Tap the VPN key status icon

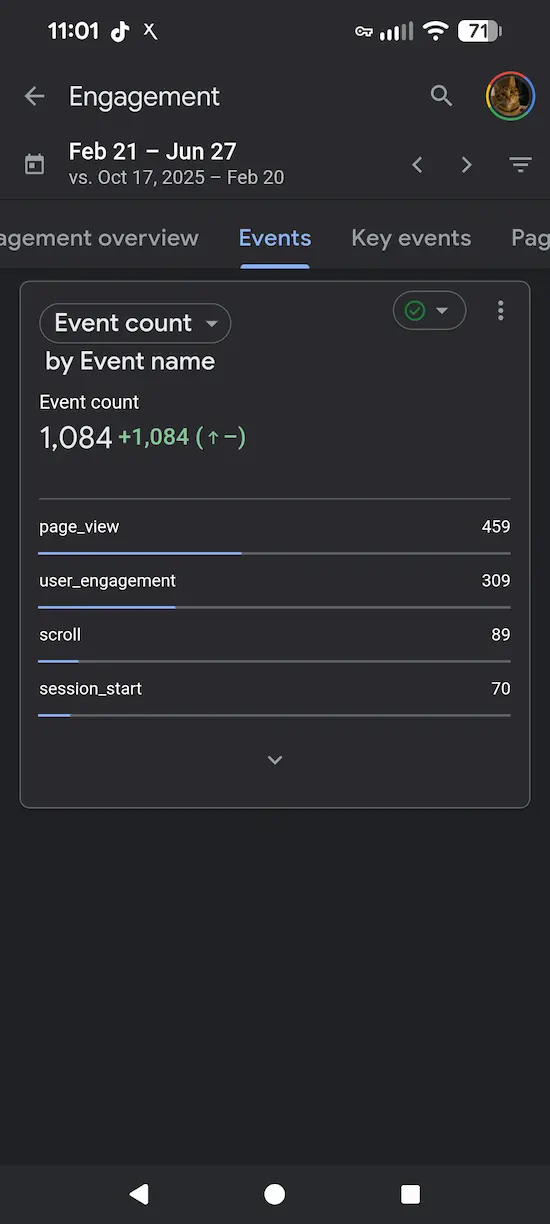pos(364,32)
